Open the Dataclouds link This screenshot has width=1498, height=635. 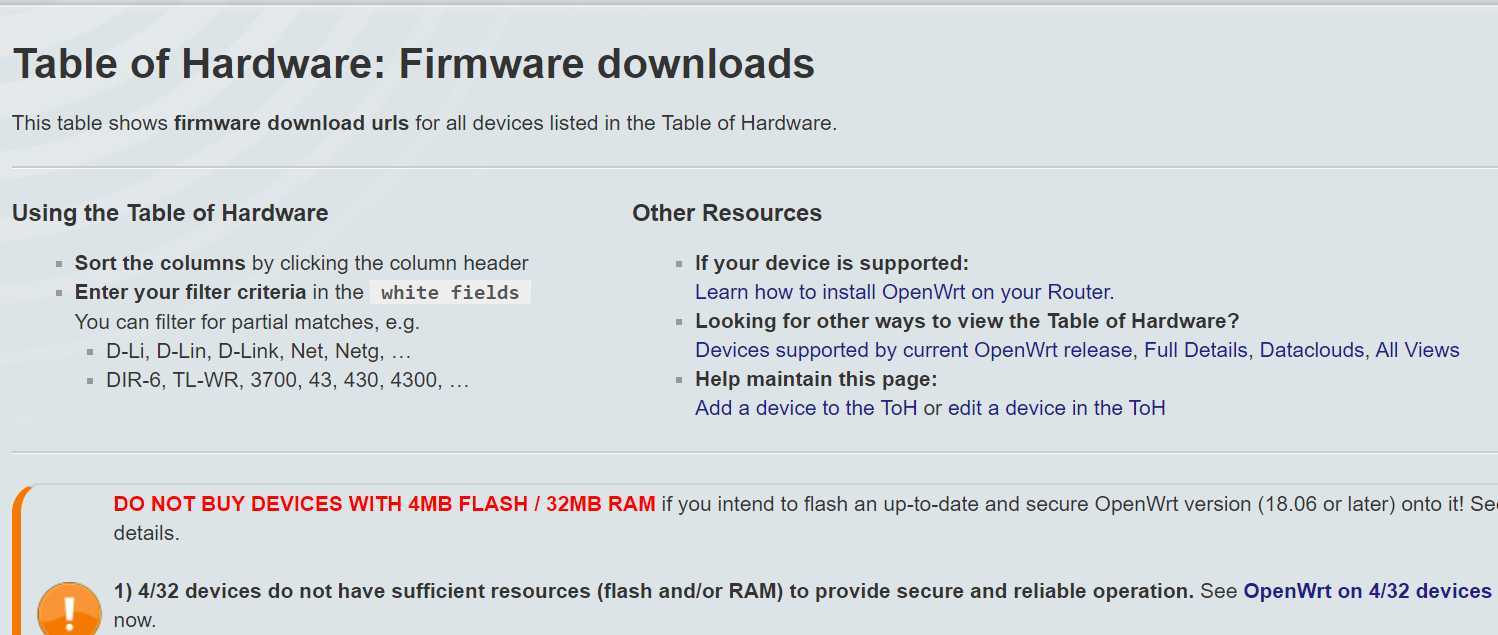[x=1312, y=350]
